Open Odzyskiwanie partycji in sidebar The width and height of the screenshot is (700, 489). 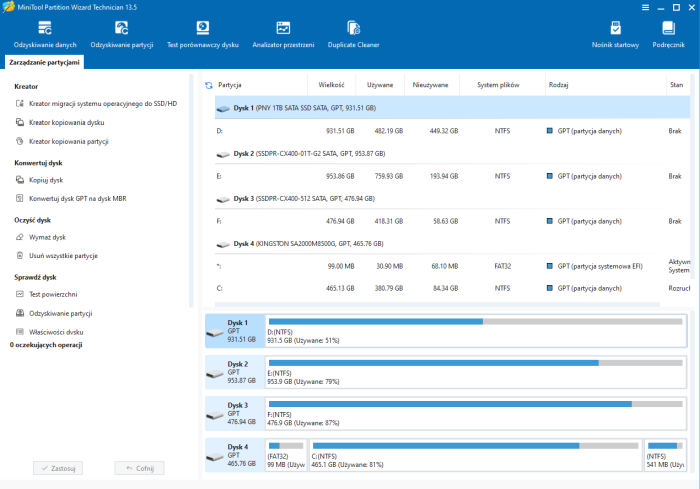click(x=54, y=313)
